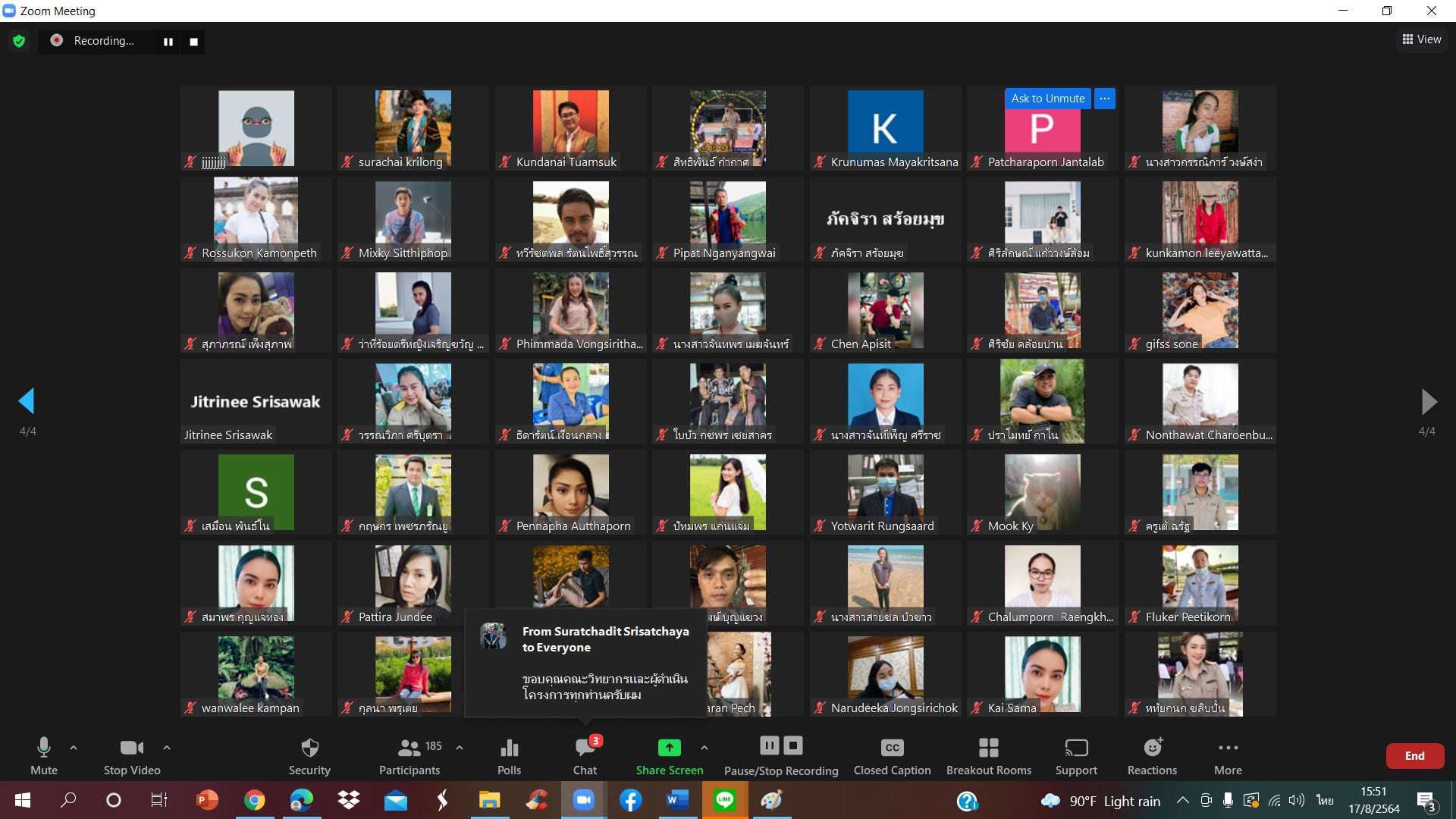Open Breakout Rooms
This screenshot has width=1456, height=819.
click(988, 756)
